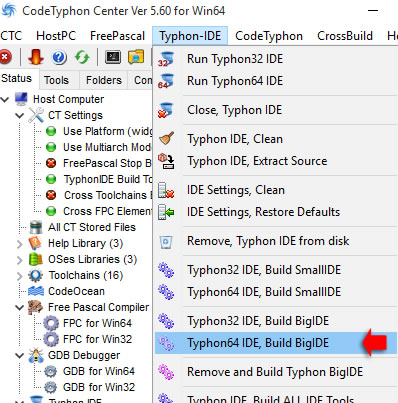
Task: Toggle Use Platform green status light
Action: pos(51,131)
